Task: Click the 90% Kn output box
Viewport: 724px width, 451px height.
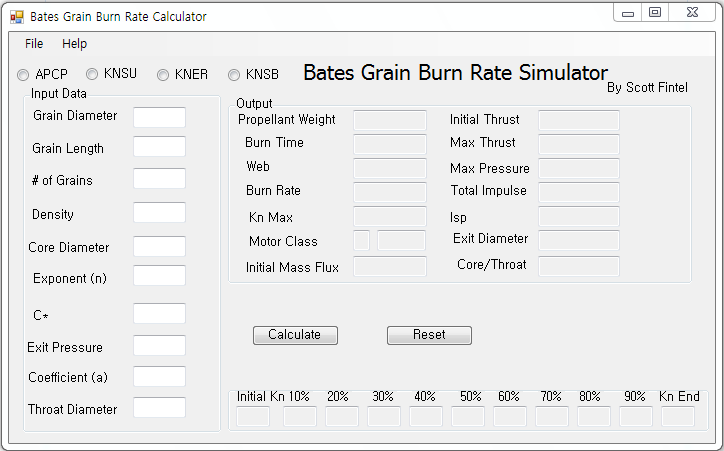Action: tap(636, 416)
